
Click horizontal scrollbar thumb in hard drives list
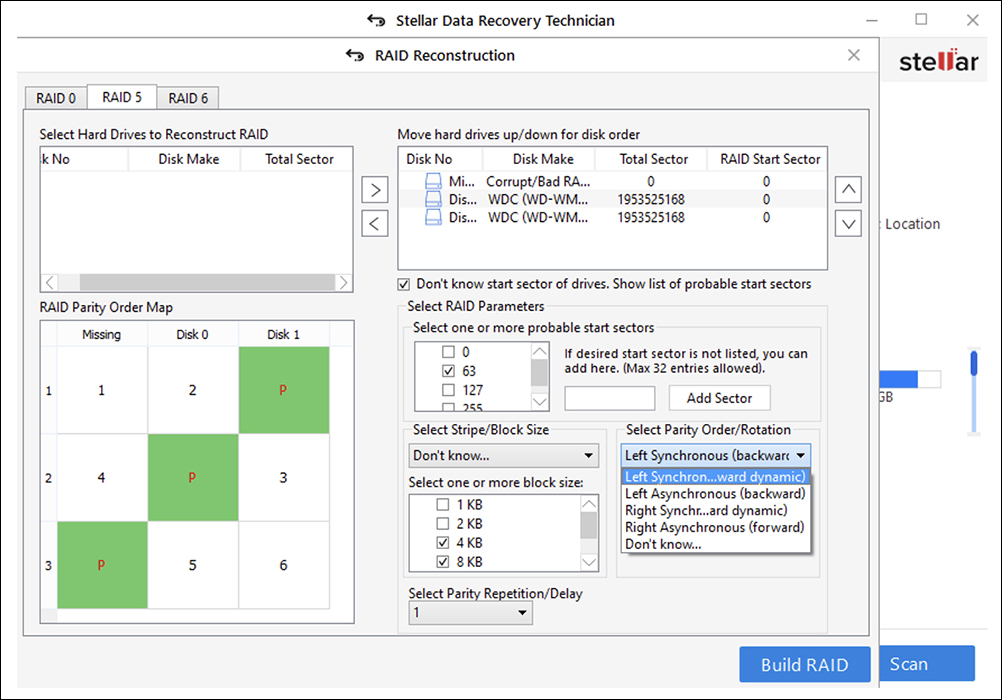(x=207, y=283)
